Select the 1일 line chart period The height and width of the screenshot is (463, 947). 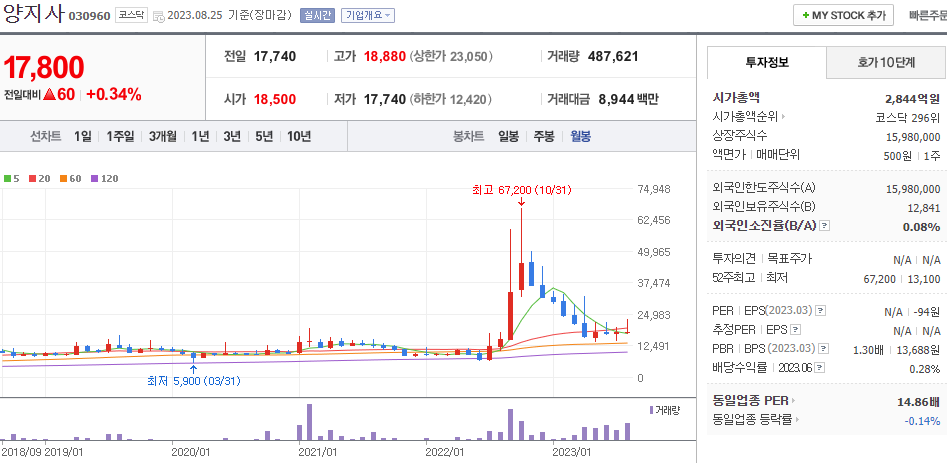(83, 136)
